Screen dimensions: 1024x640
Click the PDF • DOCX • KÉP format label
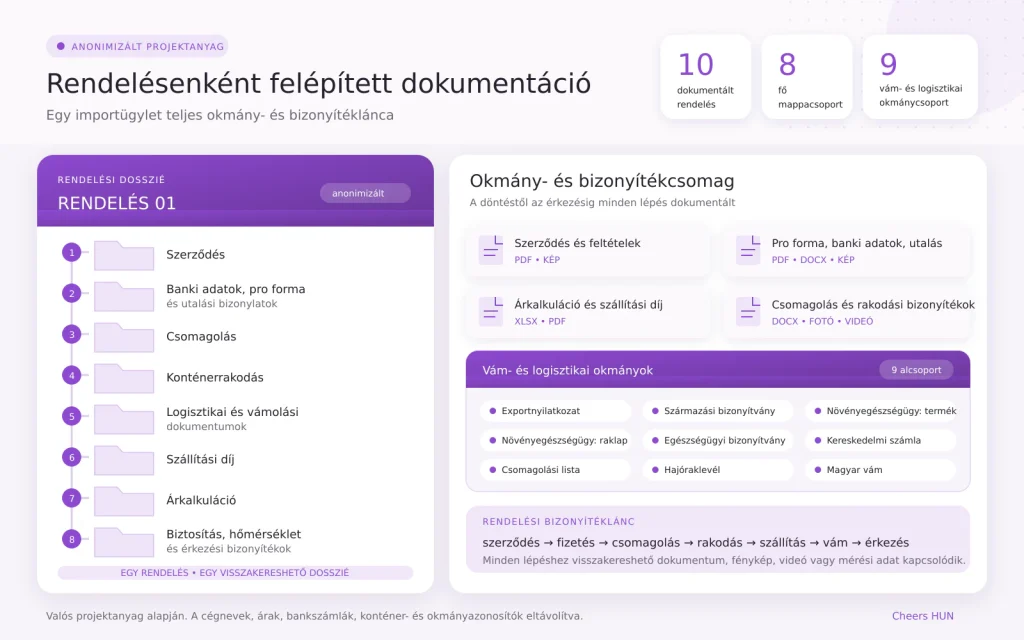tap(813, 260)
